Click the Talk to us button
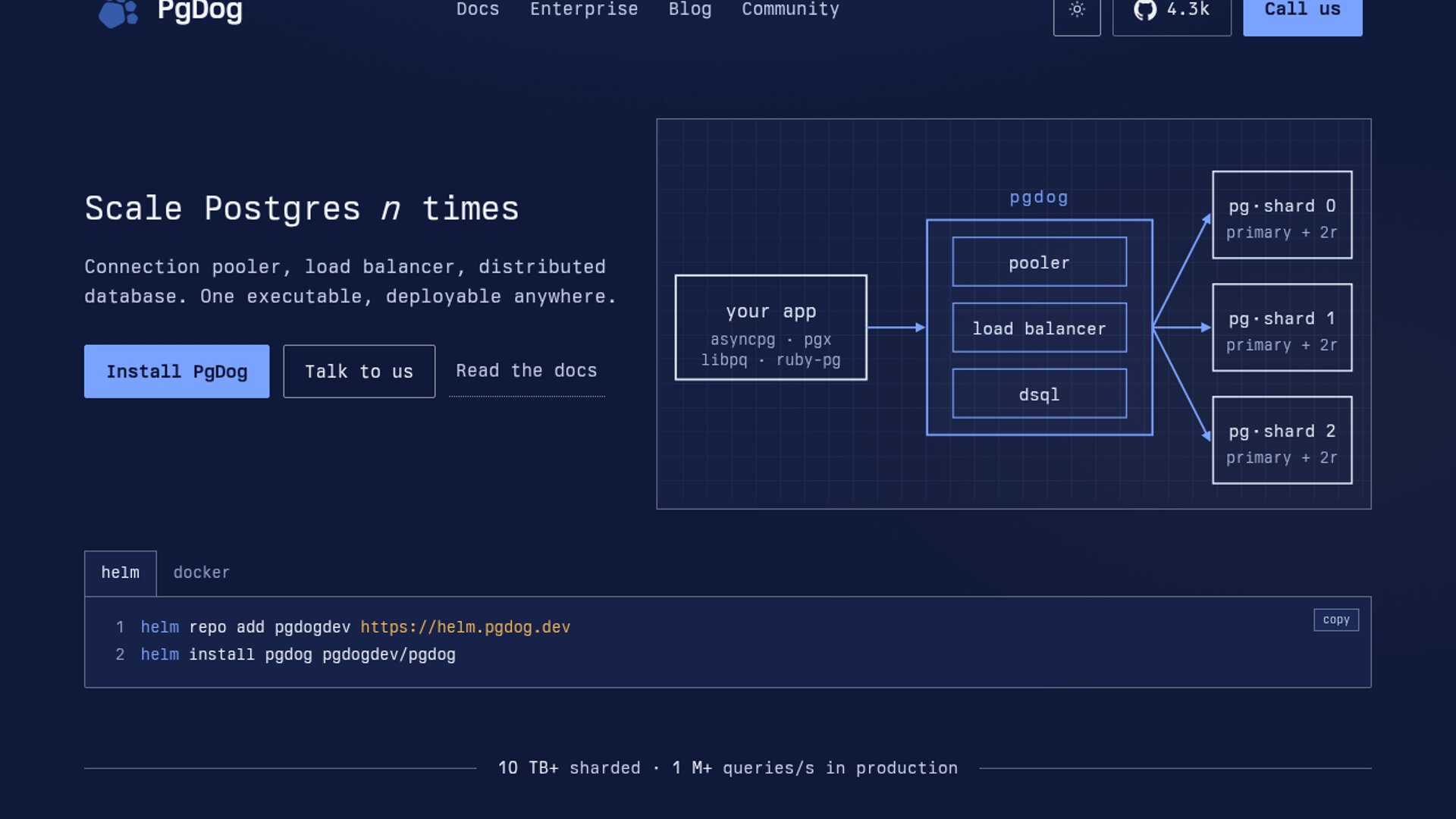The image size is (1456, 819). pos(359,372)
